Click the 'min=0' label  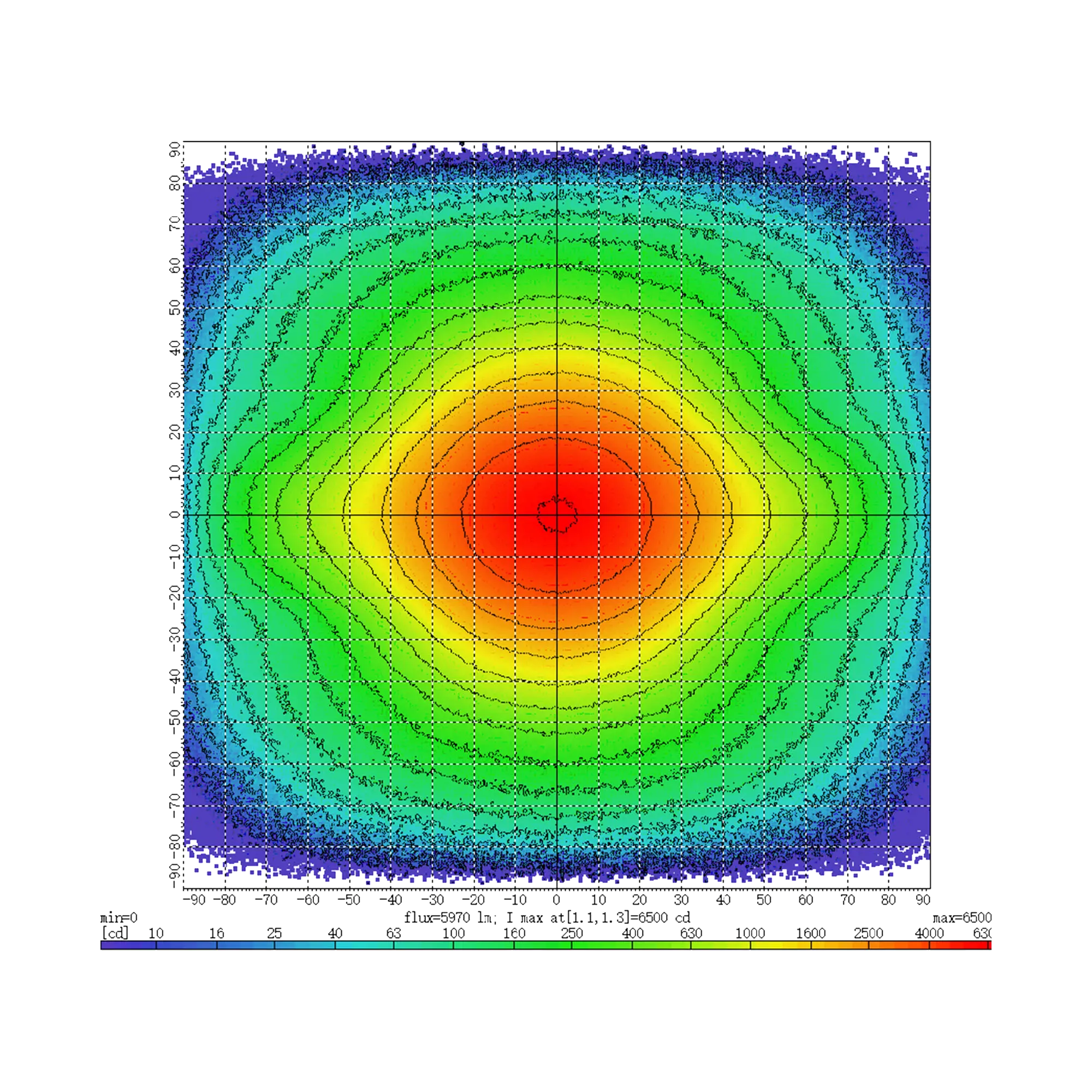119,917
